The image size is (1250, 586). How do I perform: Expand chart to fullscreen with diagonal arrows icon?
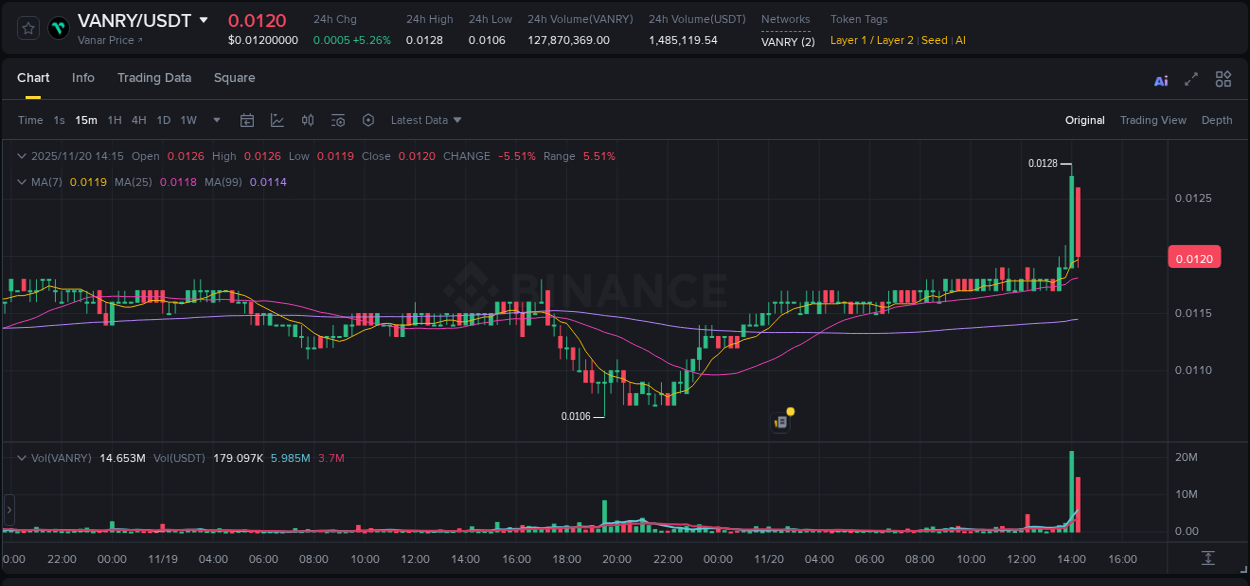point(1191,78)
